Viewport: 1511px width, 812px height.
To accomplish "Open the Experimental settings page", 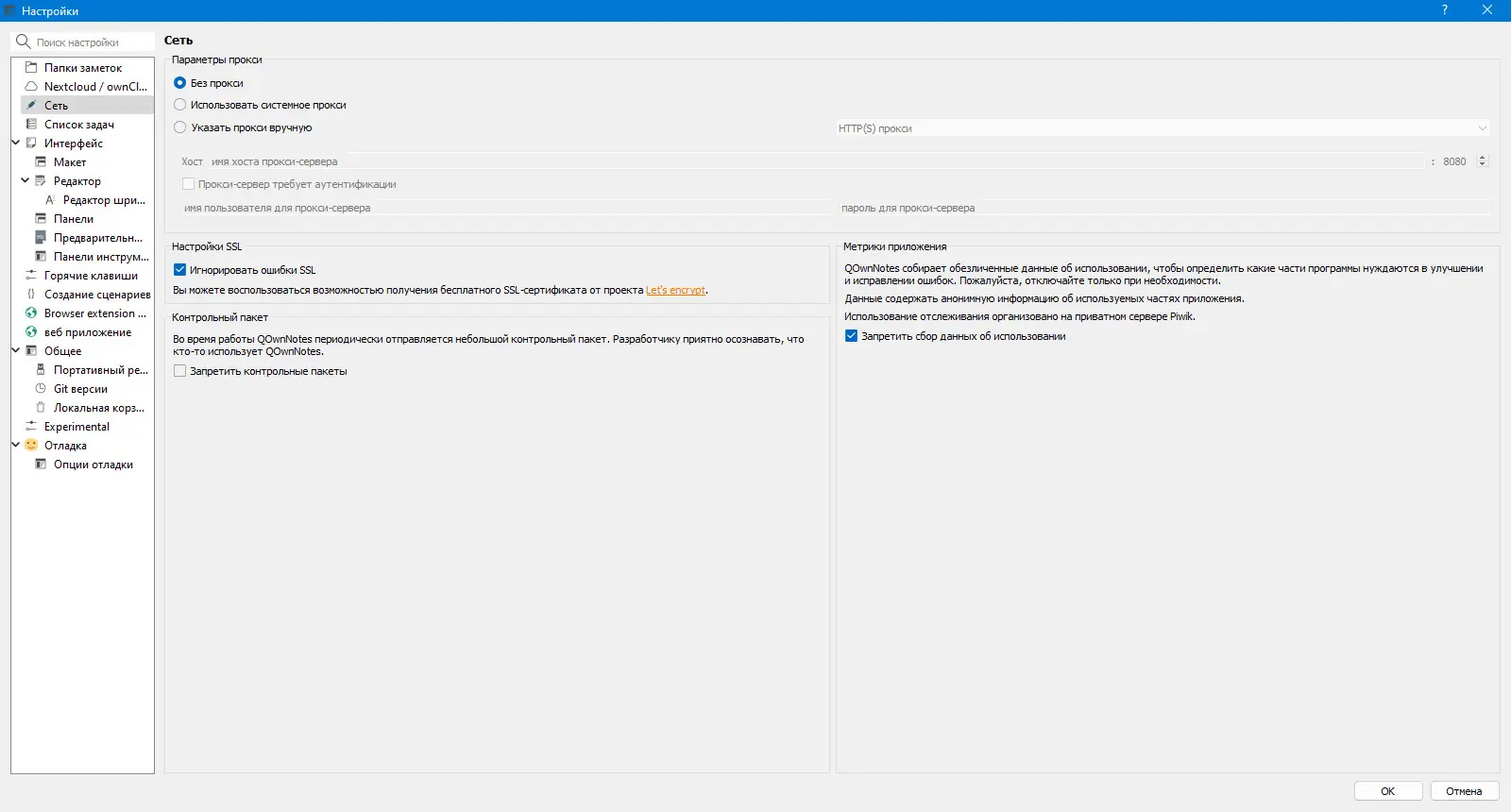I will pos(76,427).
